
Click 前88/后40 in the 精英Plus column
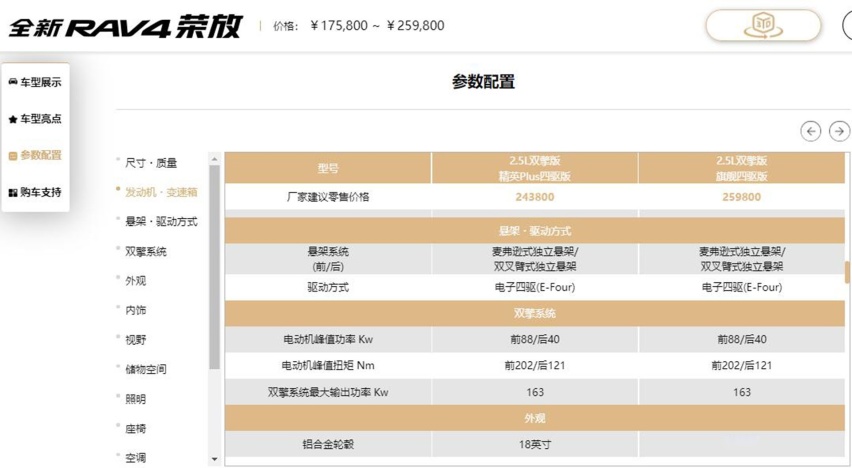click(x=535, y=339)
